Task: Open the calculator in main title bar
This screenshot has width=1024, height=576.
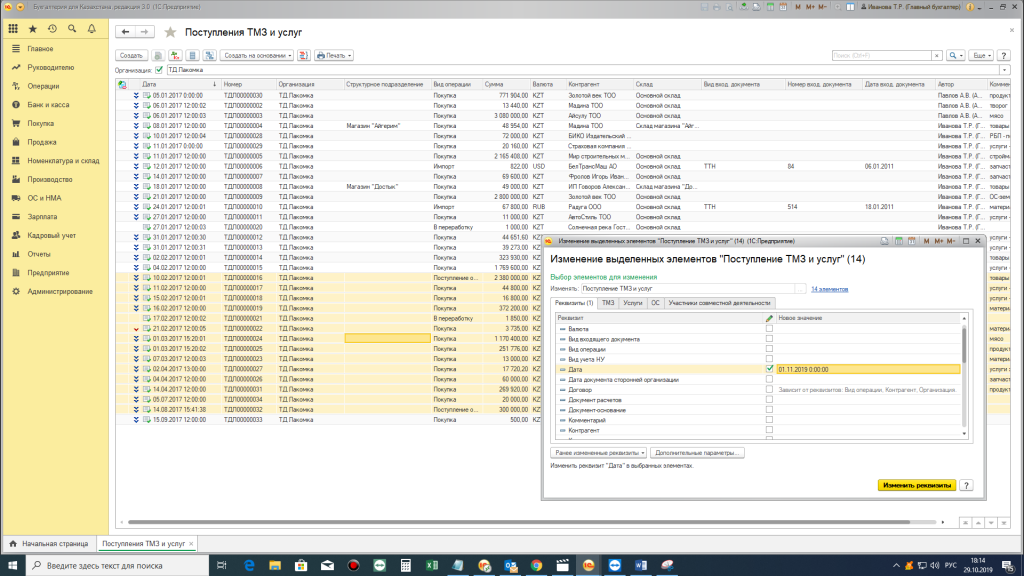Action: [x=771, y=7]
